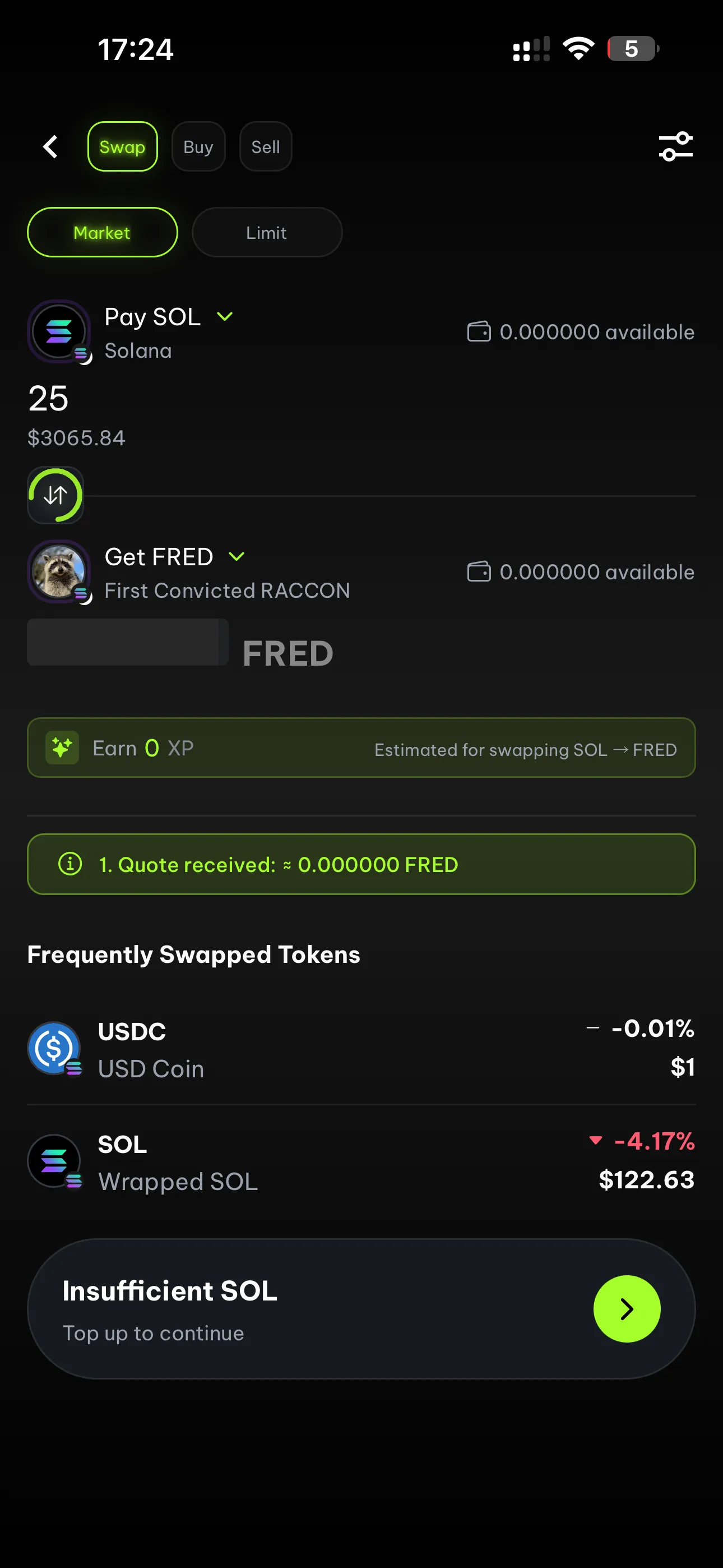Tap the quote info icon

point(70,864)
